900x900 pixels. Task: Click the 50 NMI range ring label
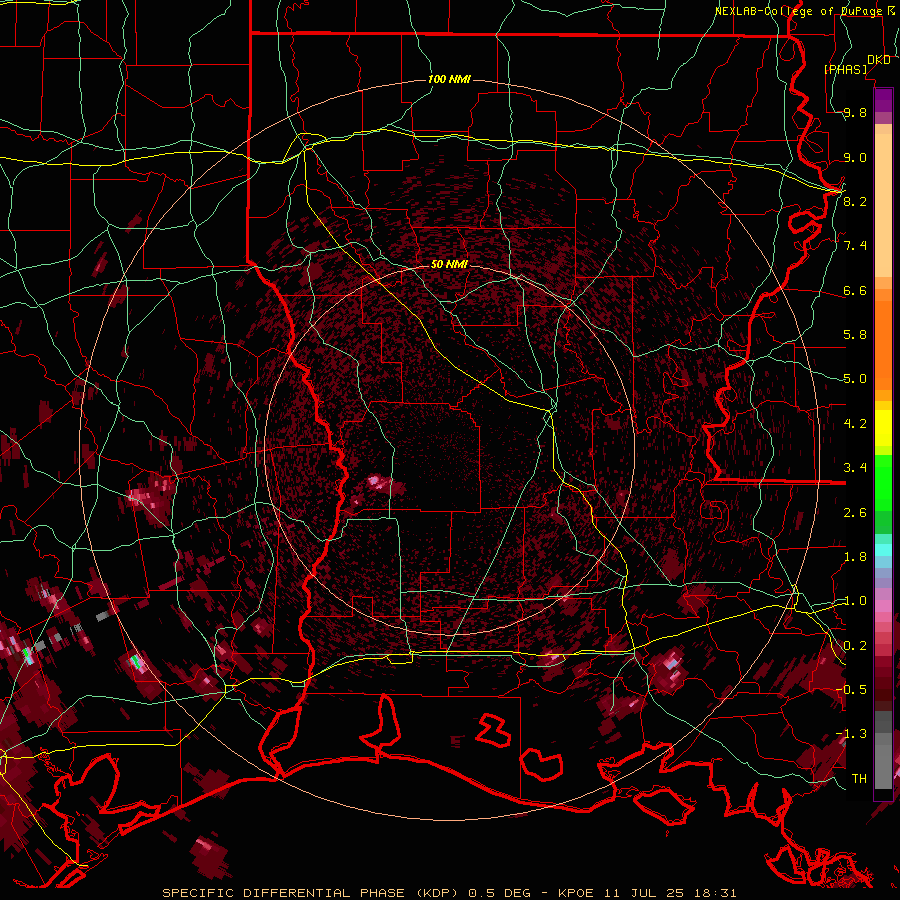449,264
